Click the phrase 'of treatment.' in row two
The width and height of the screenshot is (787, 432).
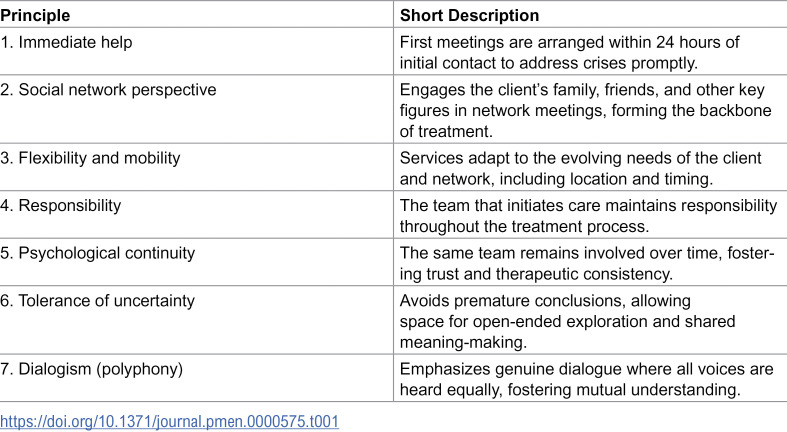point(447,131)
